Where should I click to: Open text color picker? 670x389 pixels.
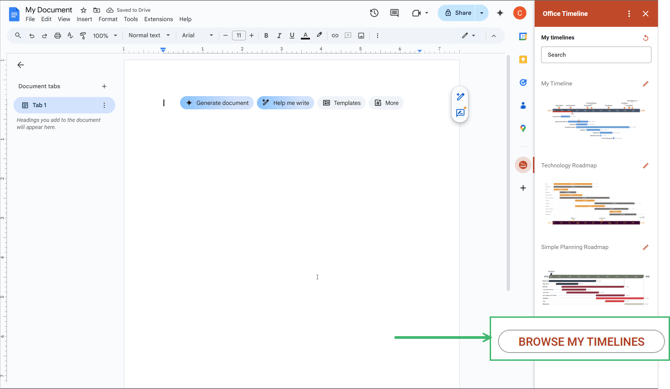point(305,35)
